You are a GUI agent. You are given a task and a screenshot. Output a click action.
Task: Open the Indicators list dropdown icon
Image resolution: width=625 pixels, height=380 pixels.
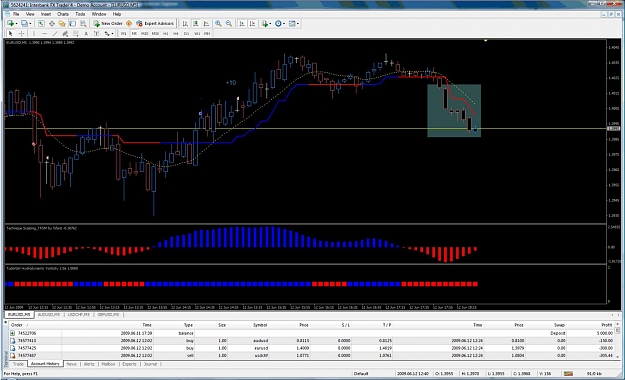[265, 24]
